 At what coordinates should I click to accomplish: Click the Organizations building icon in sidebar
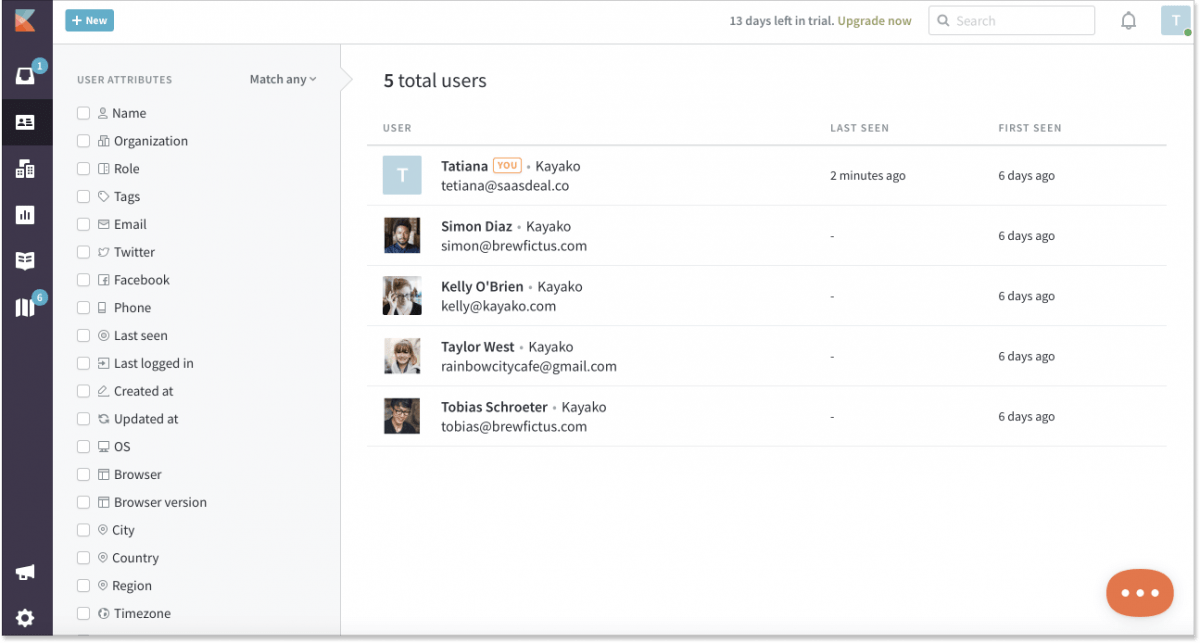[x=25, y=169]
